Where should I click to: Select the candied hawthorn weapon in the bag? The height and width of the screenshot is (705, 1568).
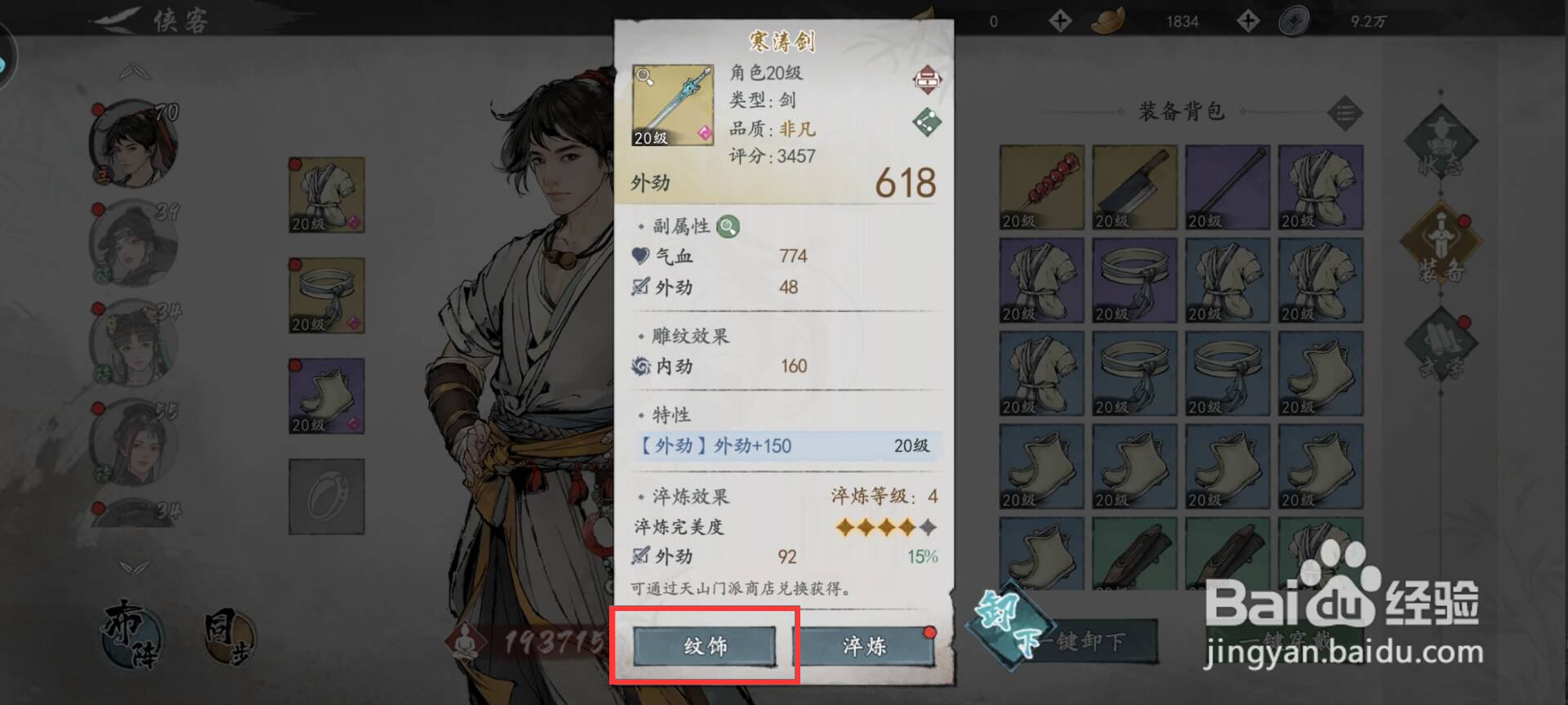click(x=1042, y=188)
